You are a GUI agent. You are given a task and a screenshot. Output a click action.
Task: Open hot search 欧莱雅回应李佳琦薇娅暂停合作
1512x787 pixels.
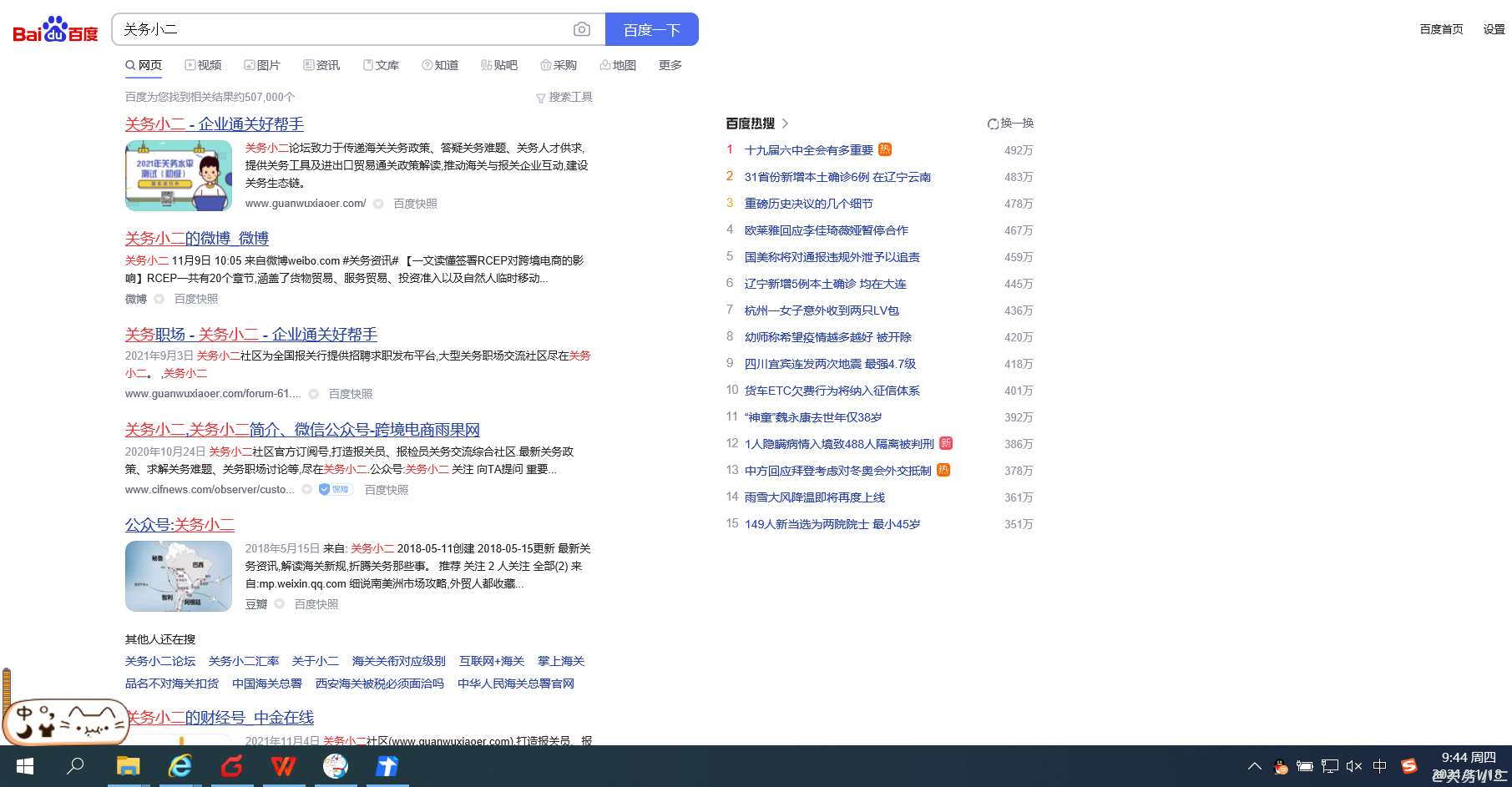(827, 230)
